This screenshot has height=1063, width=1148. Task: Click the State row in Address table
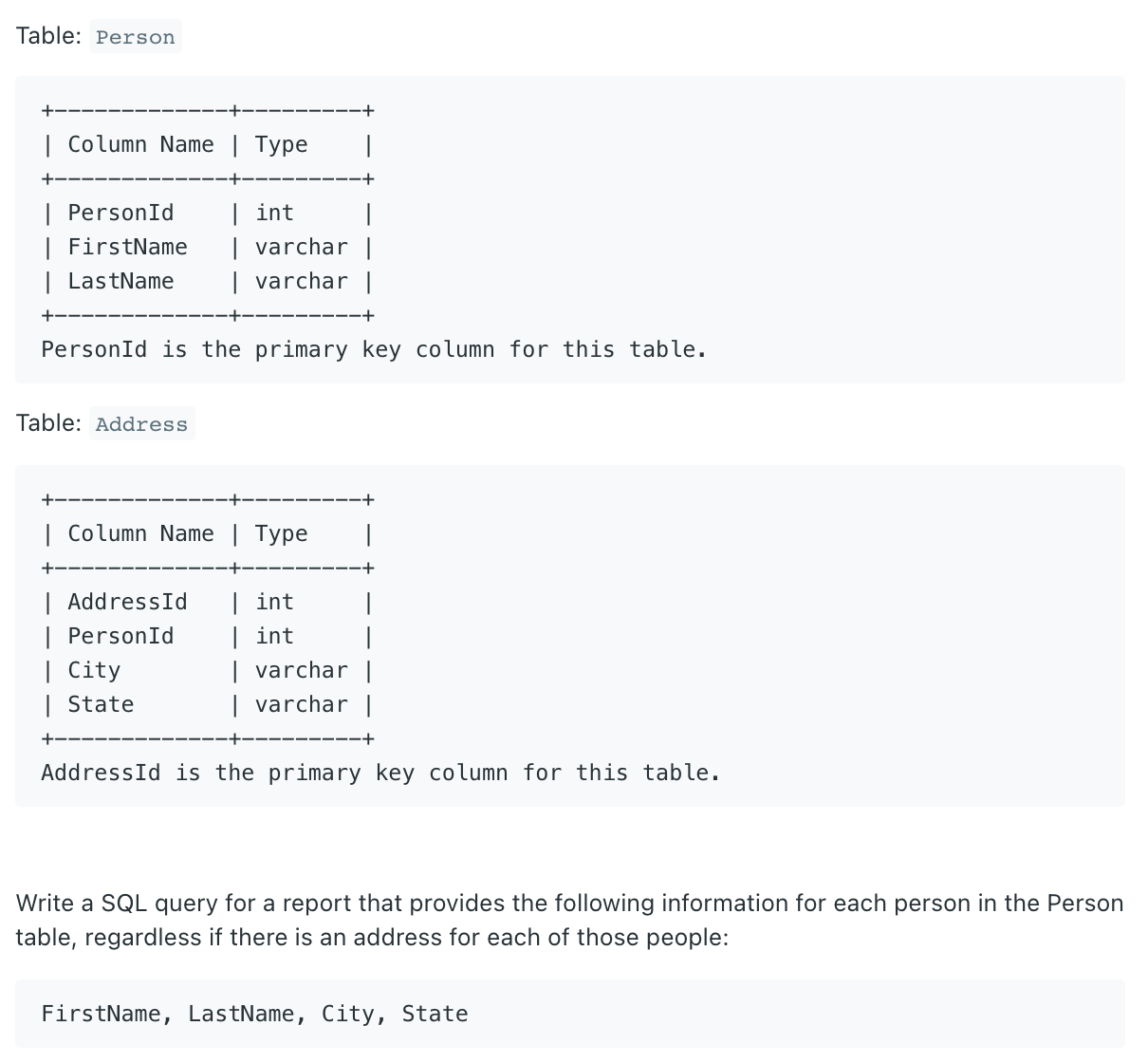[x=101, y=705]
